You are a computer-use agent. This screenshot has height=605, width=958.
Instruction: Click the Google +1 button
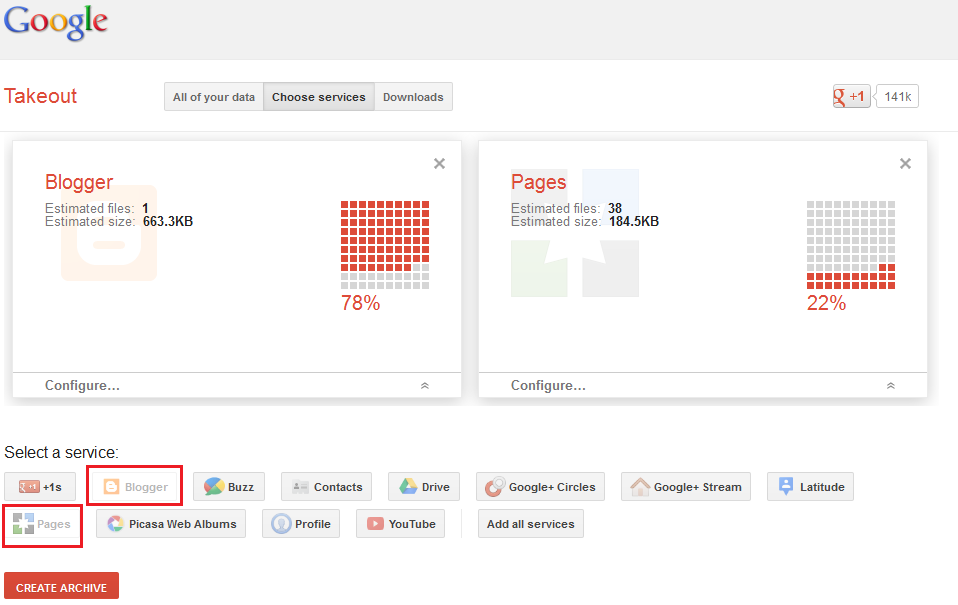tap(851, 96)
